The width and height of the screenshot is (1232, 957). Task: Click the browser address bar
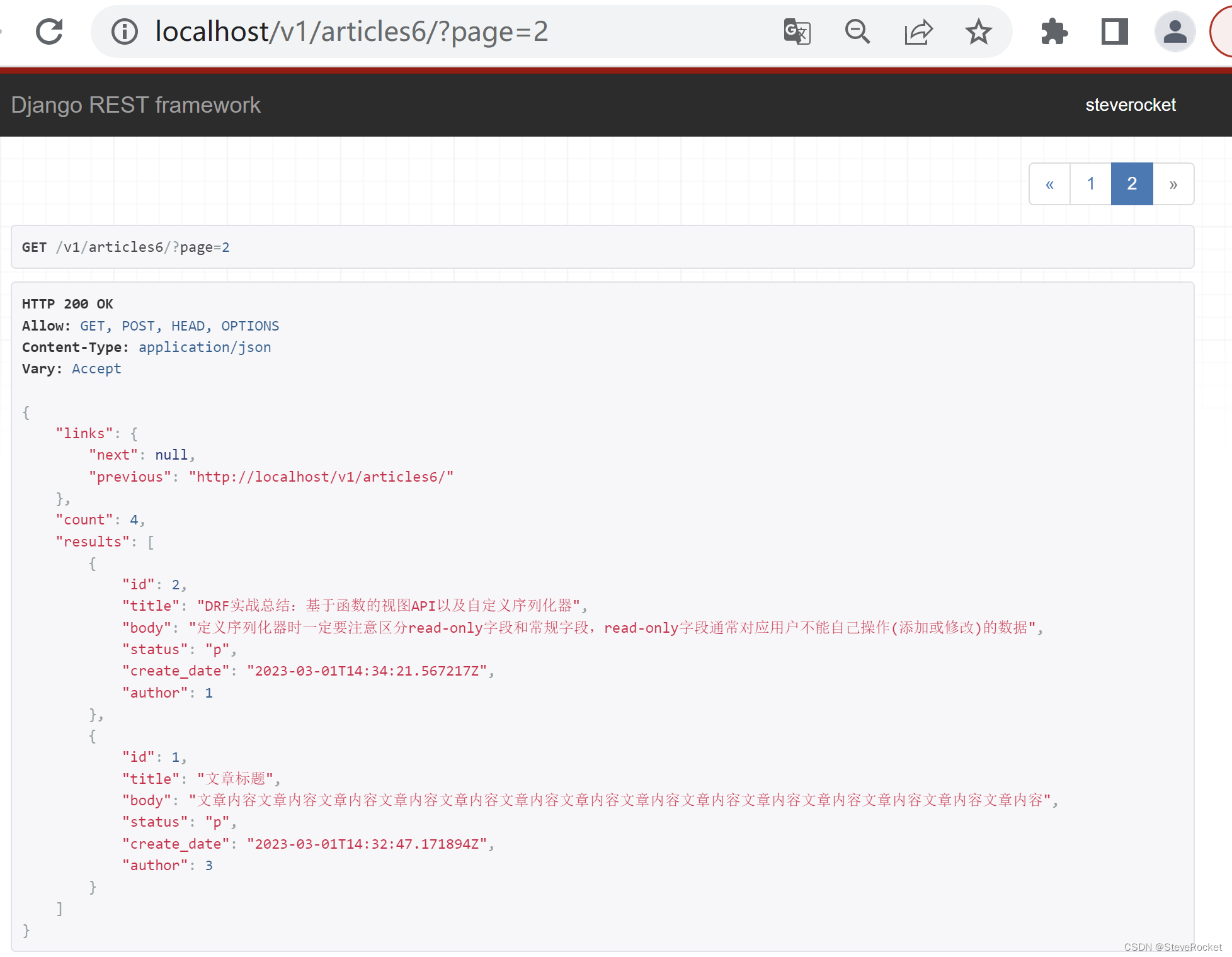tap(350, 31)
